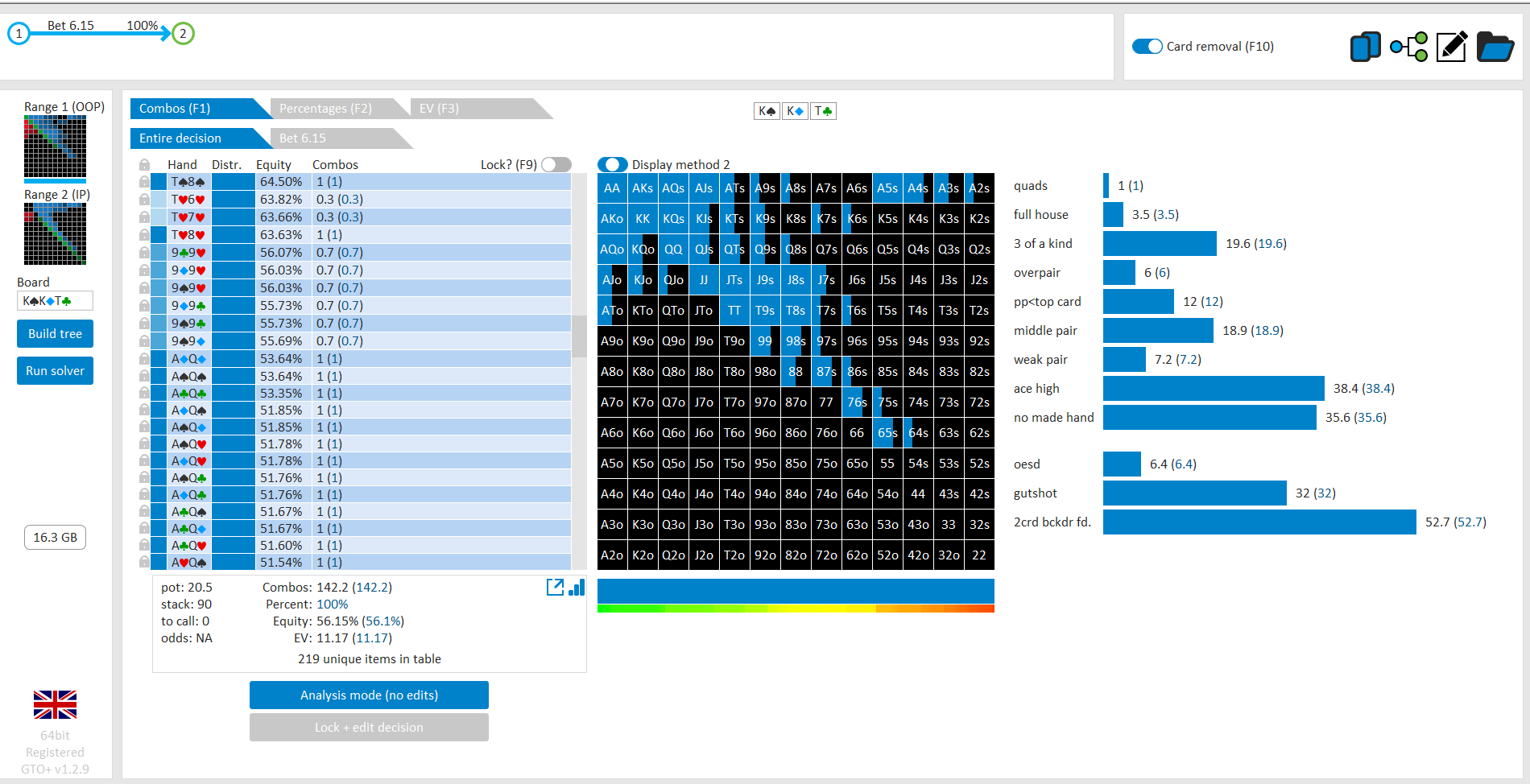Click the edit notepad icon
Image resolution: width=1530 pixels, height=784 pixels.
[1452, 47]
